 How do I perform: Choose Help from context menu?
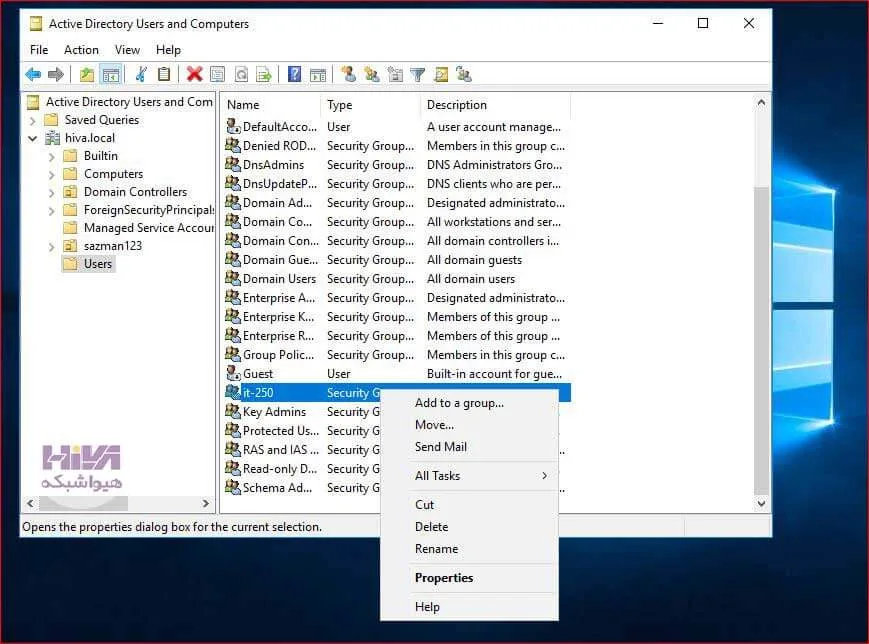click(469, 607)
